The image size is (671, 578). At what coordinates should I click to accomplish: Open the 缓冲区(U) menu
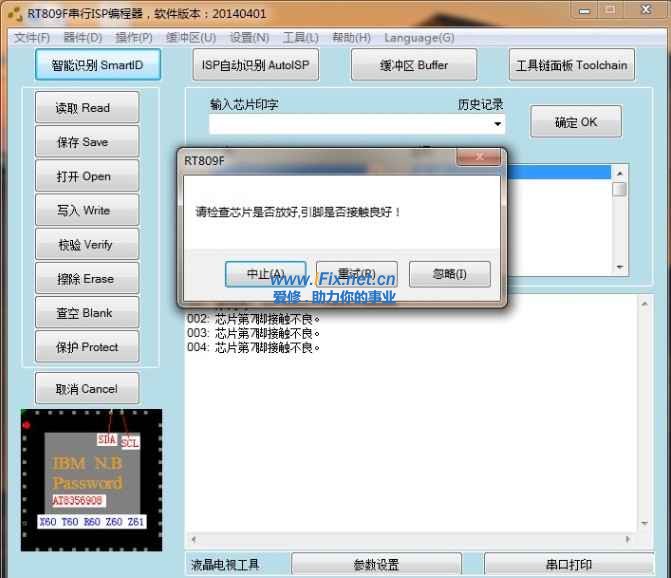[191, 38]
